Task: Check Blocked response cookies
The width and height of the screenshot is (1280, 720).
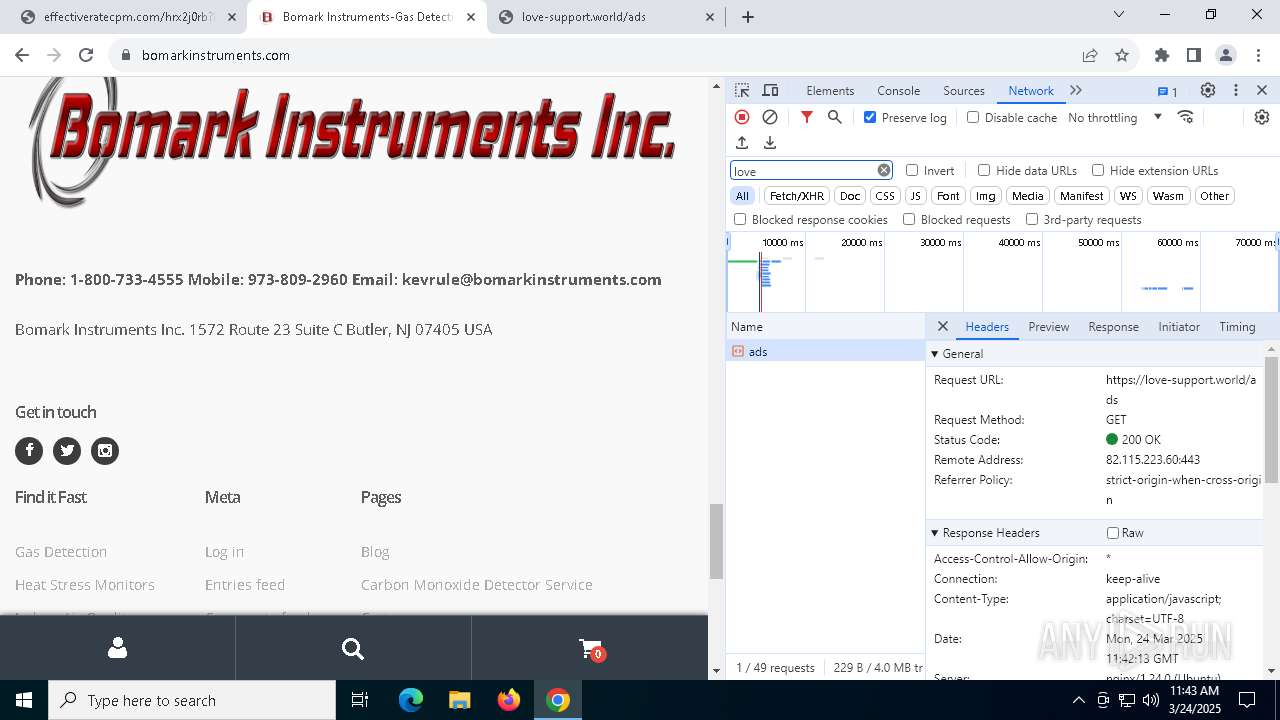Action: pyautogui.click(x=740, y=219)
